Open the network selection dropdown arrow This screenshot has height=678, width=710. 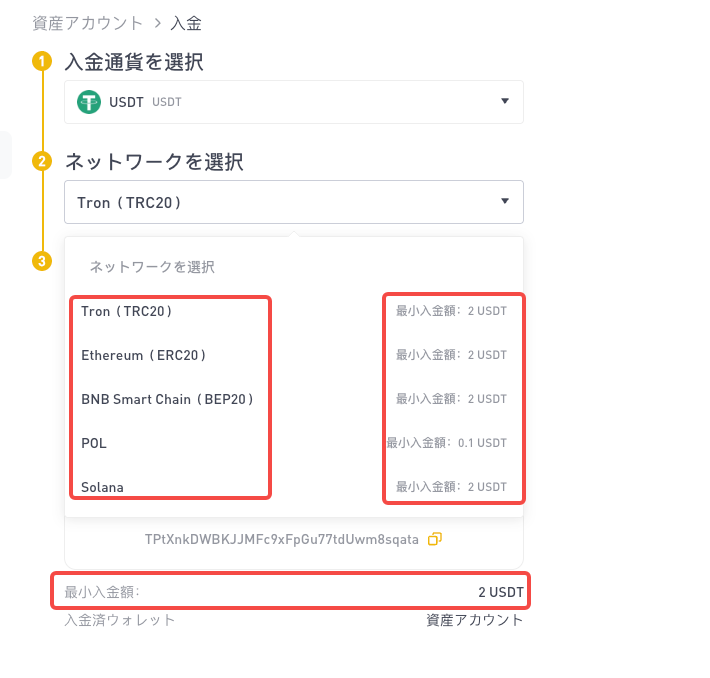click(x=505, y=201)
